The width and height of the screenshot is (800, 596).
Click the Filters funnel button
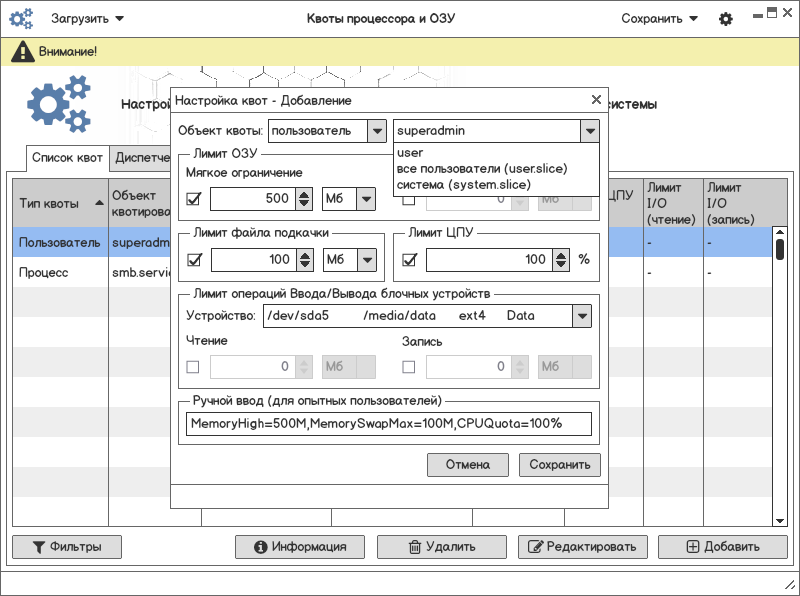[67, 547]
